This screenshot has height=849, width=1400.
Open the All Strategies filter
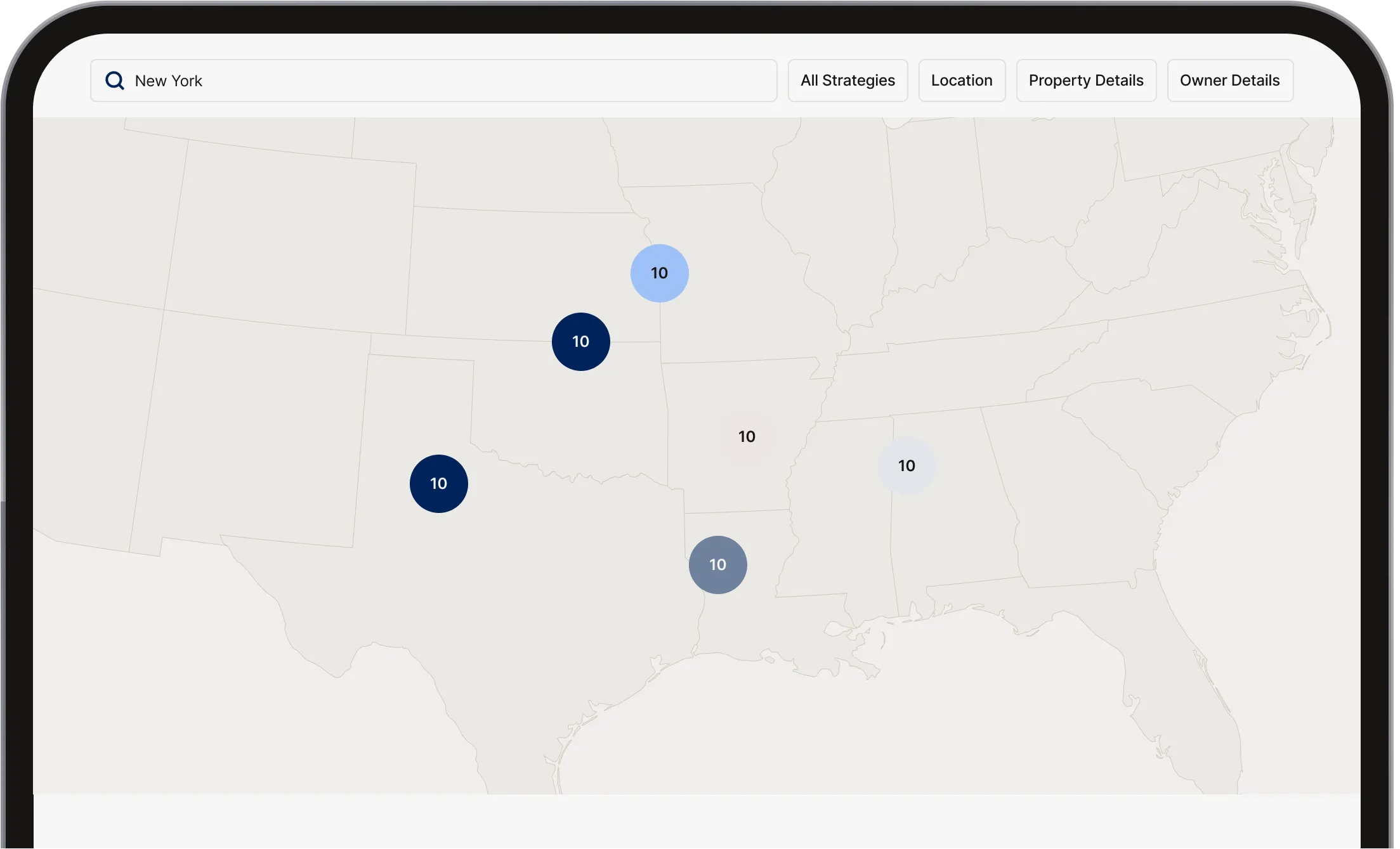point(847,81)
